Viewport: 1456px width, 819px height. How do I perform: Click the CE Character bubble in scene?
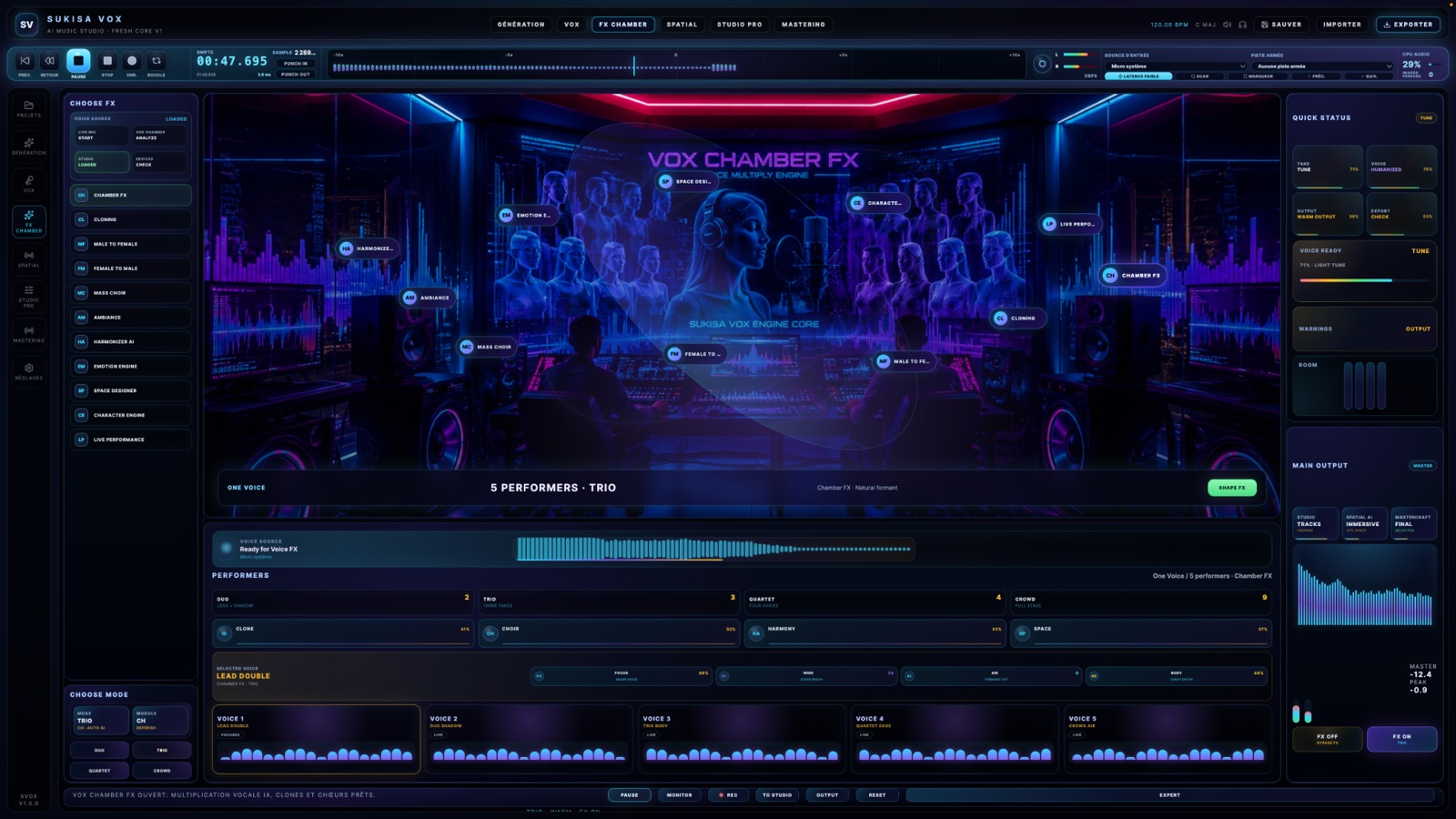click(x=878, y=203)
